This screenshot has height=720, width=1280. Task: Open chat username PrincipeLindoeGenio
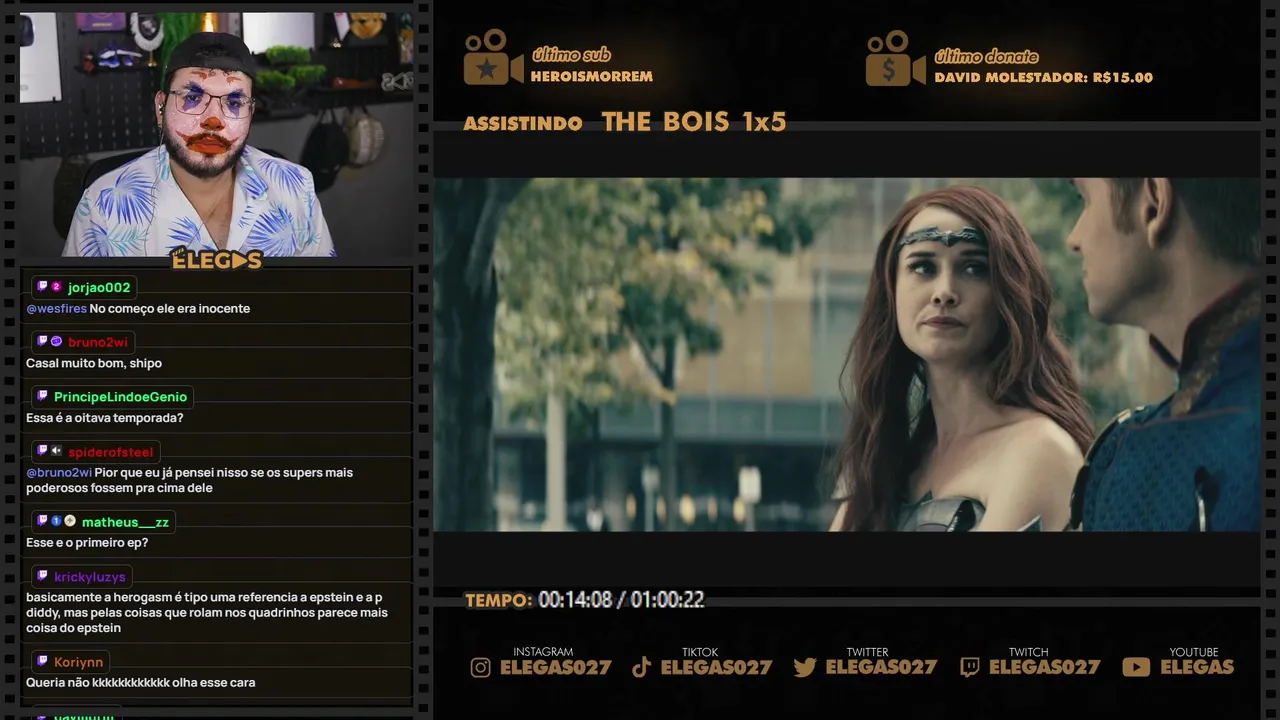[120, 398]
